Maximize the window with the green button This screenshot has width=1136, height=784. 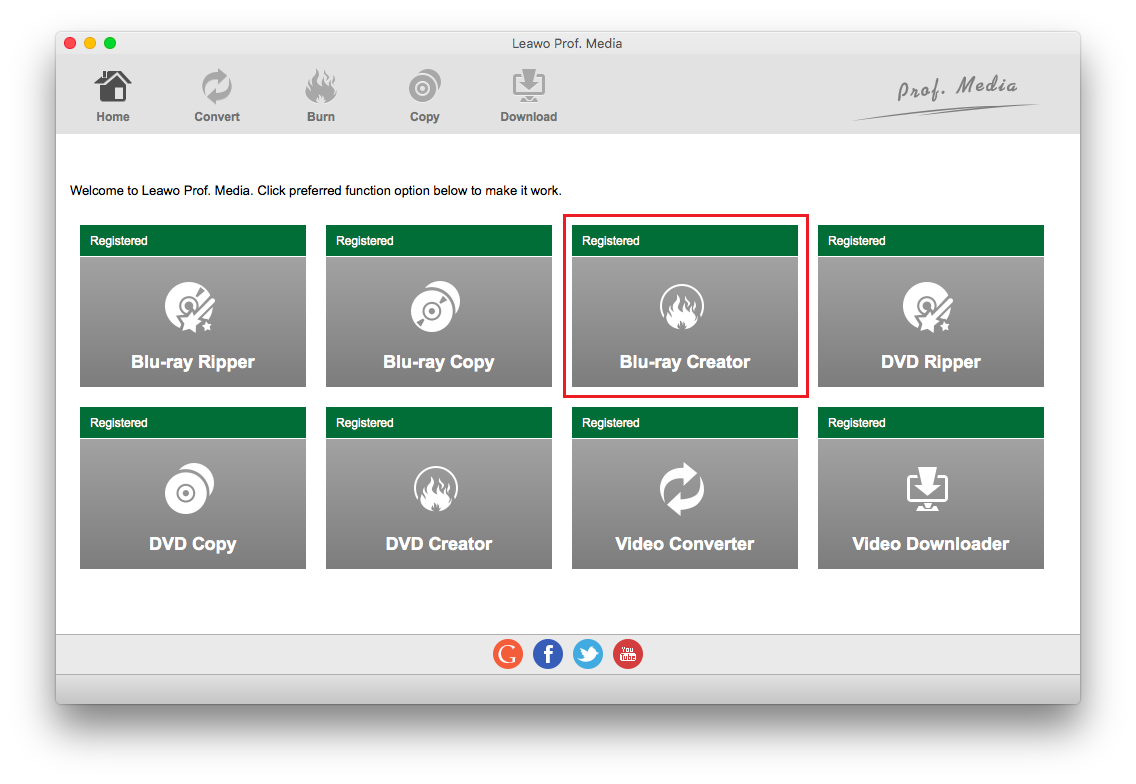click(x=110, y=43)
